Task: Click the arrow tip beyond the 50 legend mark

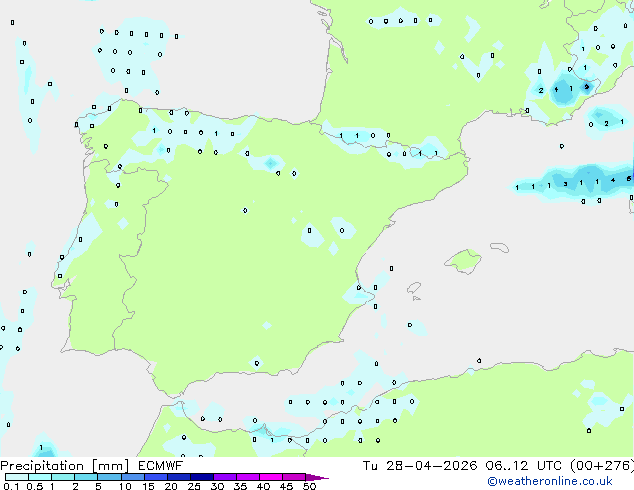Action: pyautogui.click(x=317, y=477)
